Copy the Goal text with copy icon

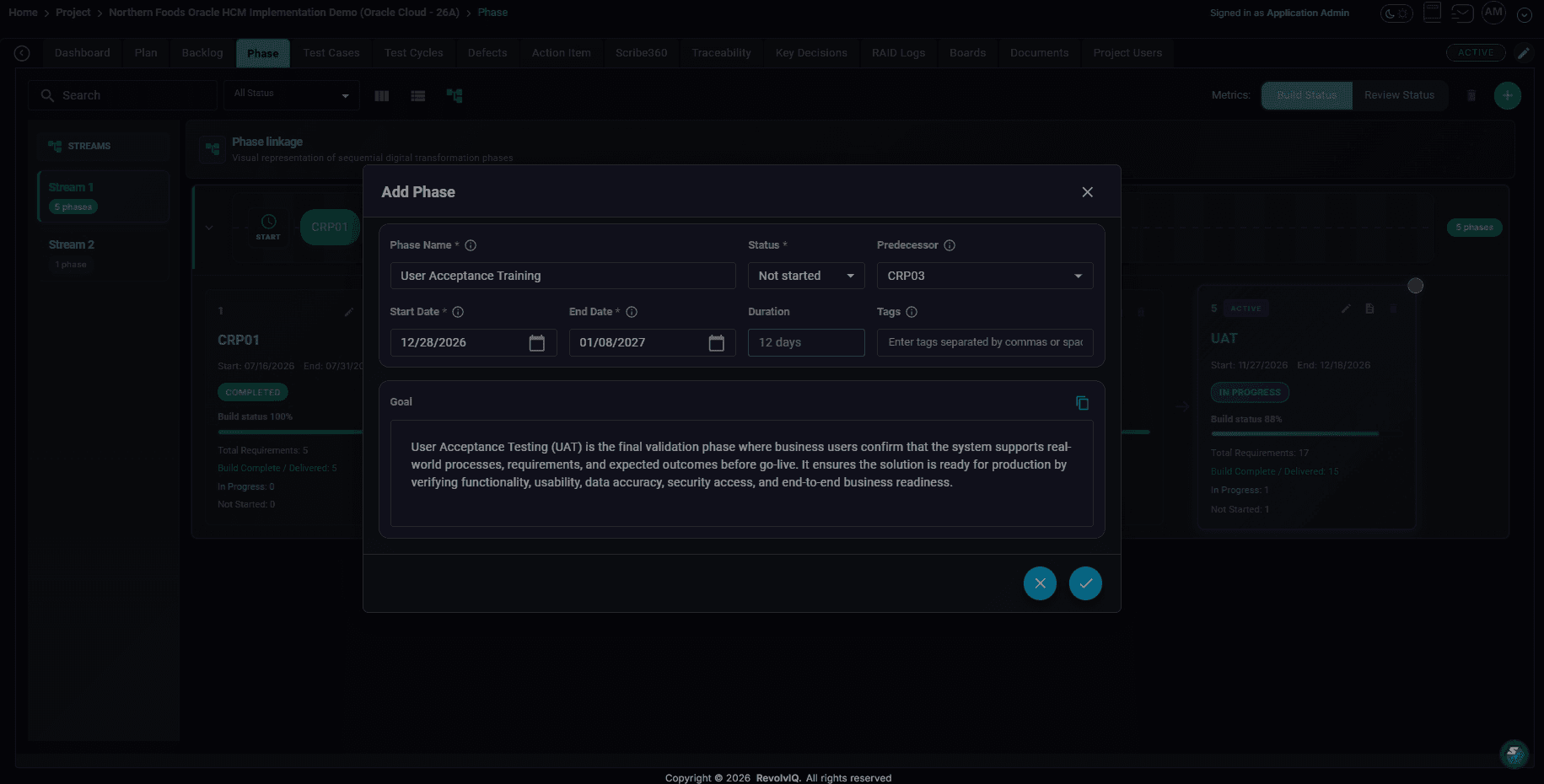click(x=1082, y=403)
